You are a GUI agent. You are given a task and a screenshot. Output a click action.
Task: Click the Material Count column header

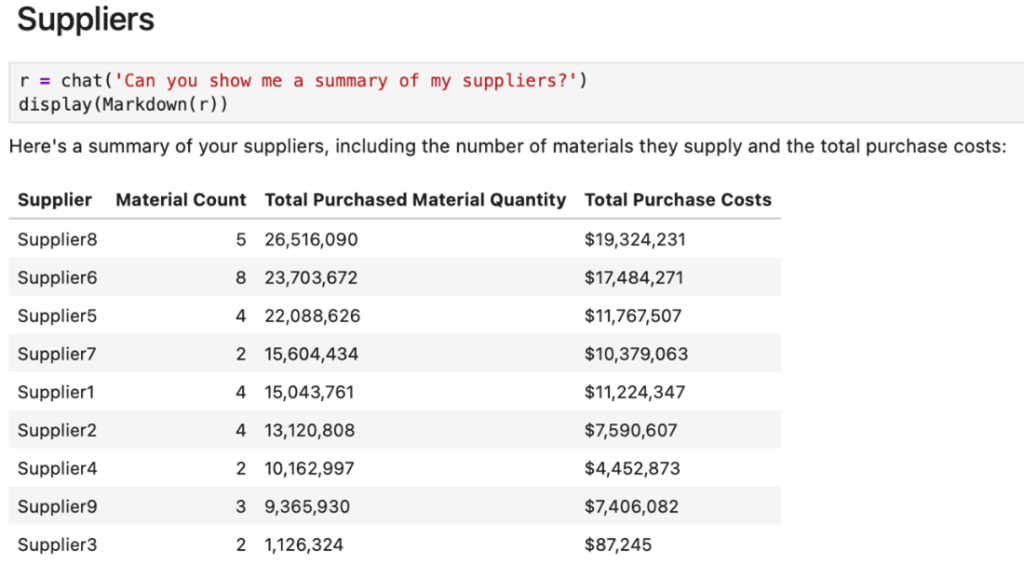click(x=180, y=200)
